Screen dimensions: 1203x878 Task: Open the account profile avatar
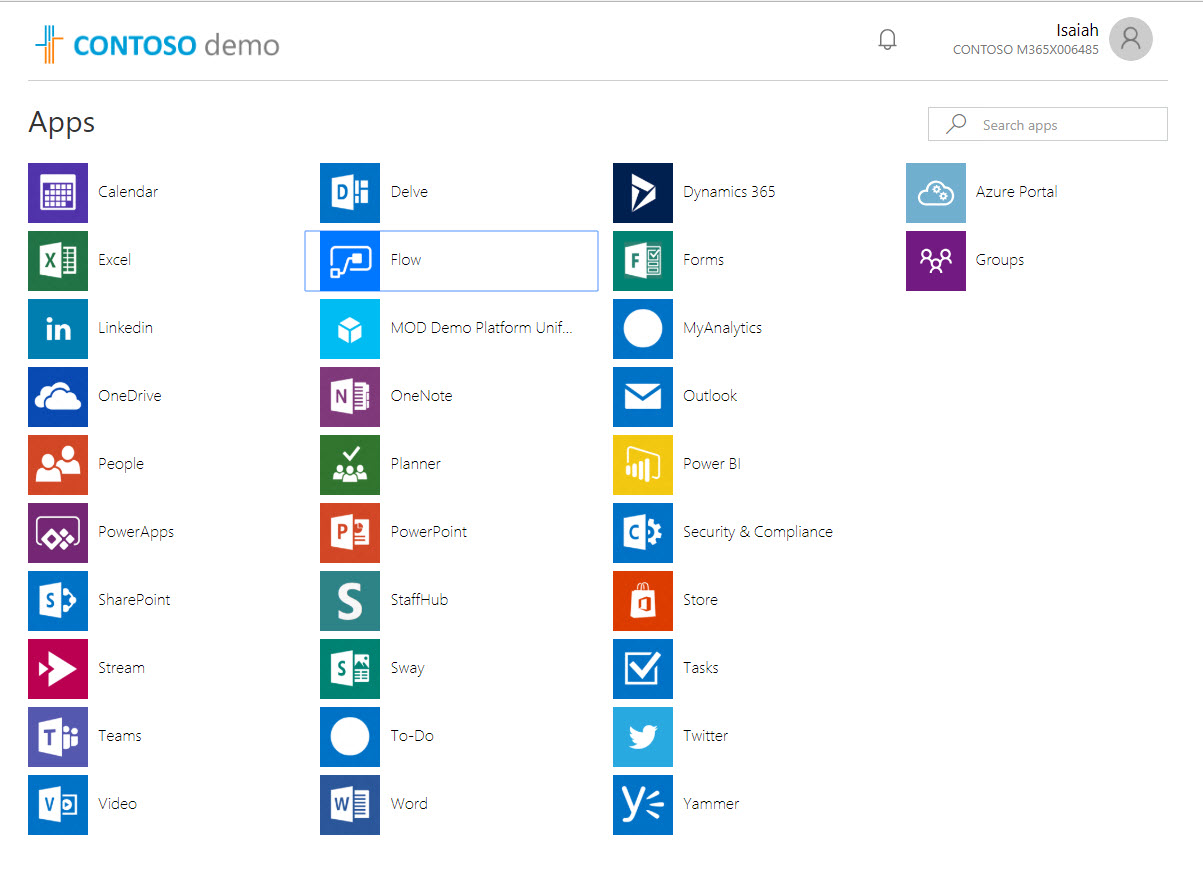(x=1131, y=39)
